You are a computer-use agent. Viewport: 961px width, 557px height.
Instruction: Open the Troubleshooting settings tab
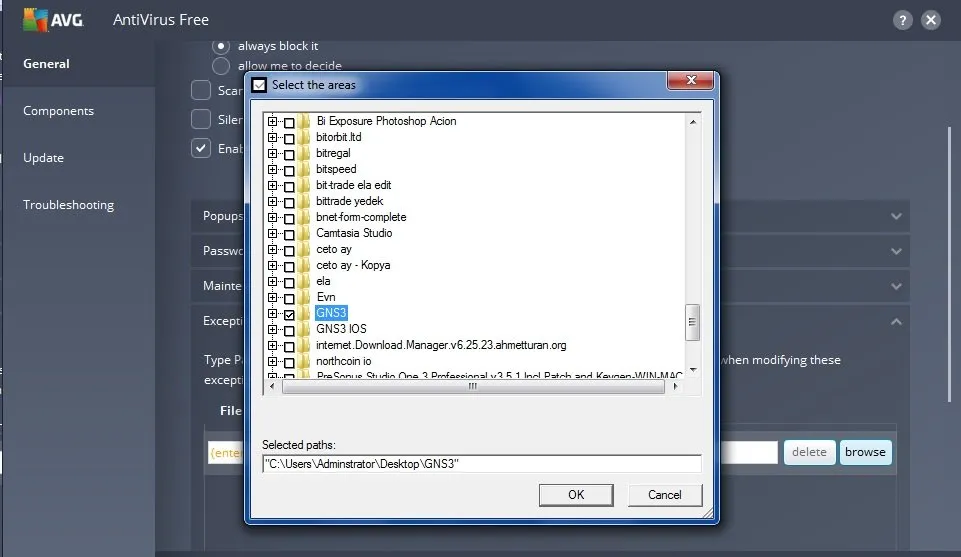[x=69, y=205]
